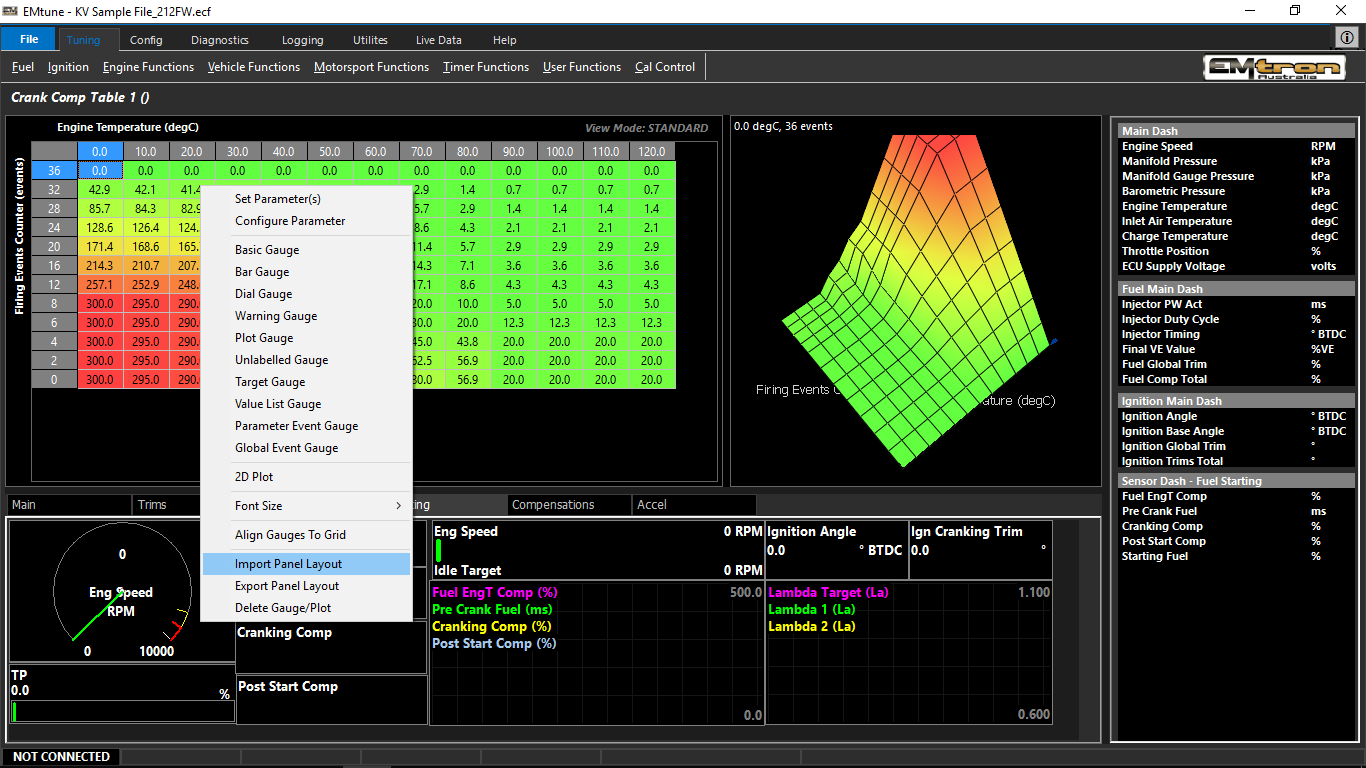Switch to the Trims panel tab
The height and width of the screenshot is (768, 1366).
coord(166,505)
